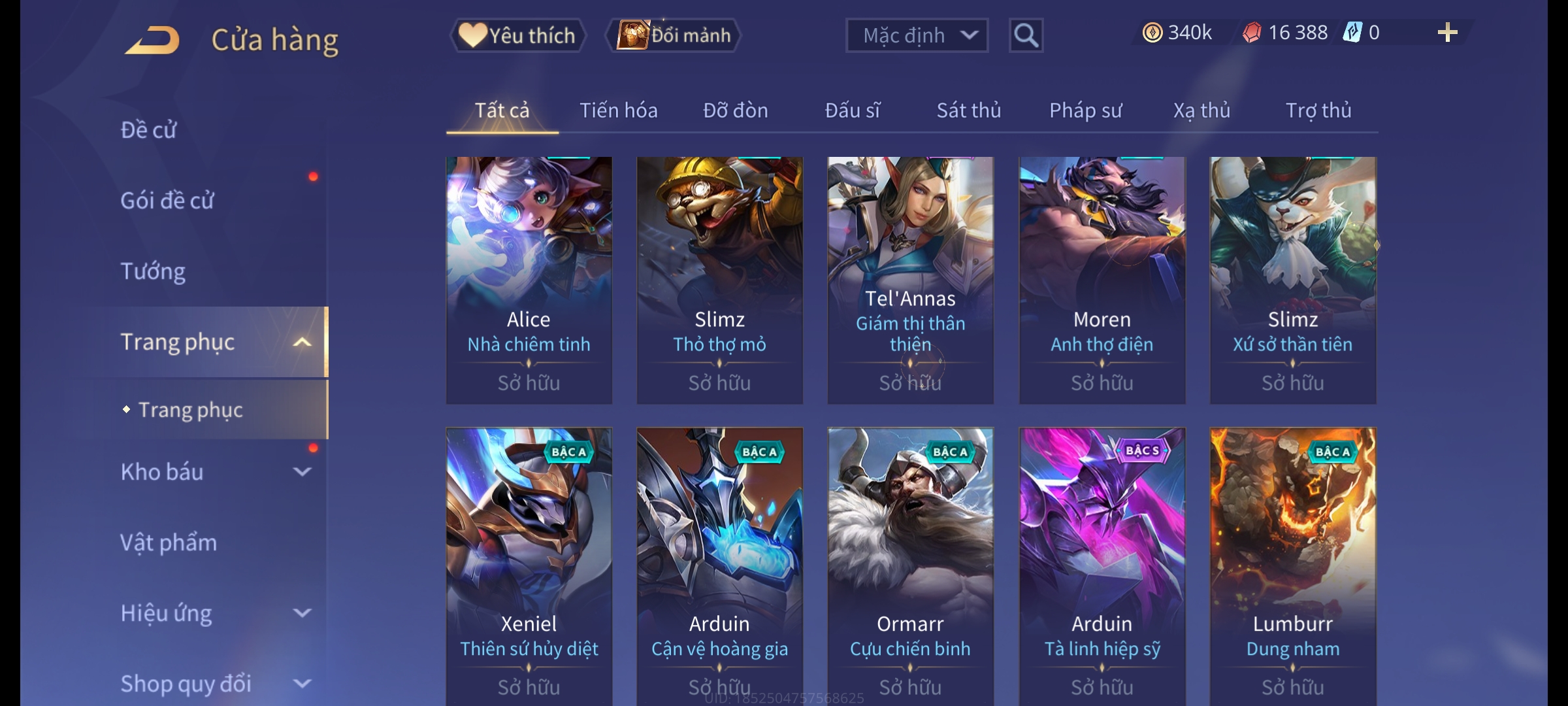
Task: Open Yêu thích favorites heart button
Action: click(x=517, y=35)
